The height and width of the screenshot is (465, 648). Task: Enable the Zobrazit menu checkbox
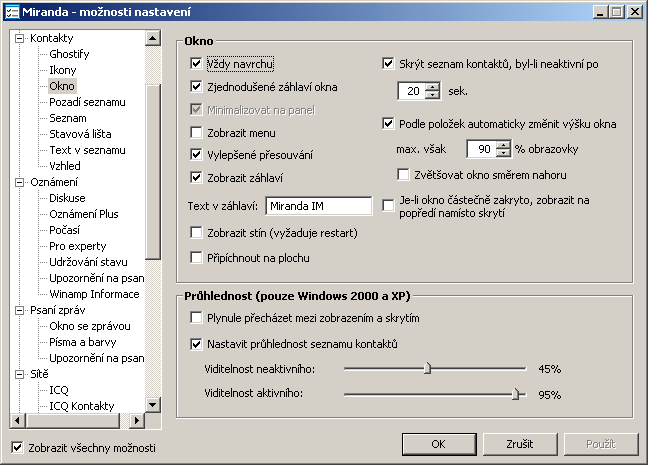[x=196, y=133]
